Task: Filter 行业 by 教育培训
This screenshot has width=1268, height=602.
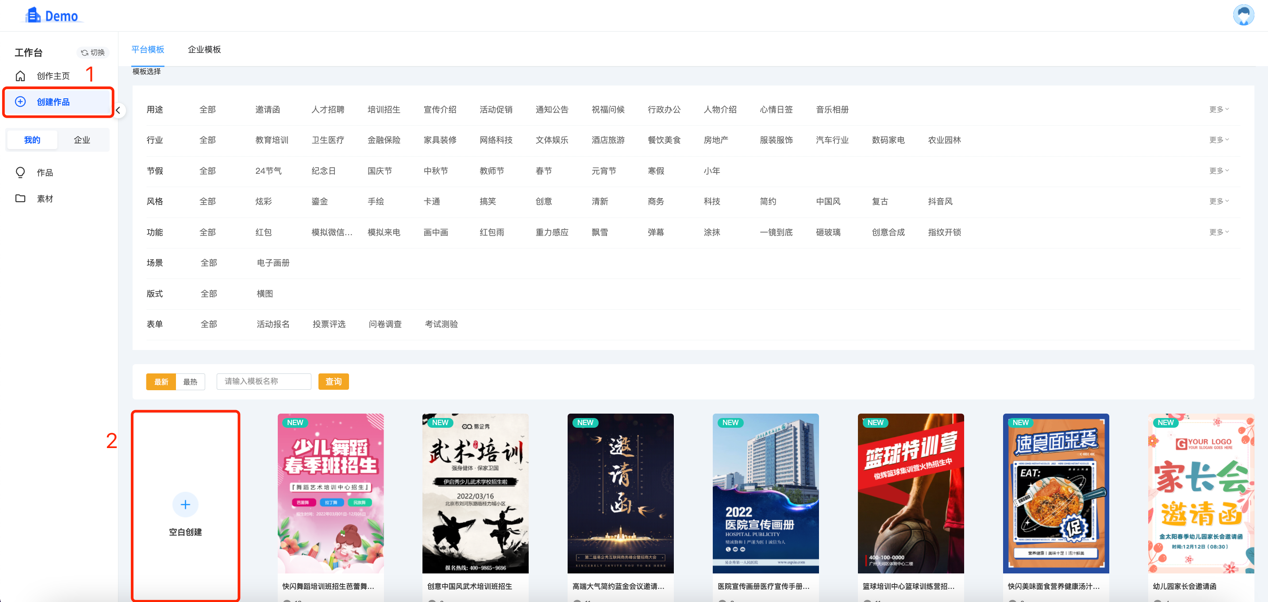Action: pyautogui.click(x=271, y=140)
